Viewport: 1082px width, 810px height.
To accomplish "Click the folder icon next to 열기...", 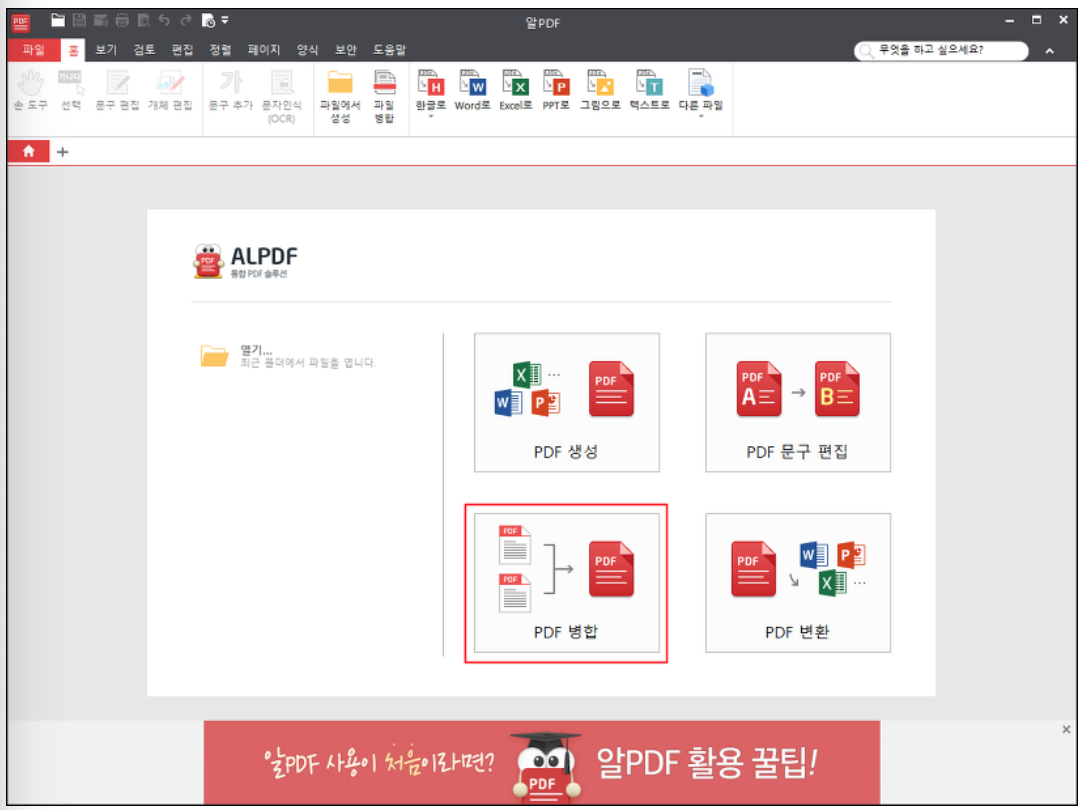I will pos(214,356).
